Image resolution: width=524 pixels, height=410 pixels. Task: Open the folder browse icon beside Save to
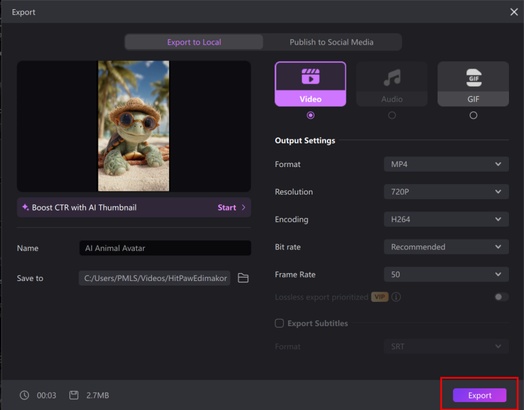pyautogui.click(x=243, y=278)
